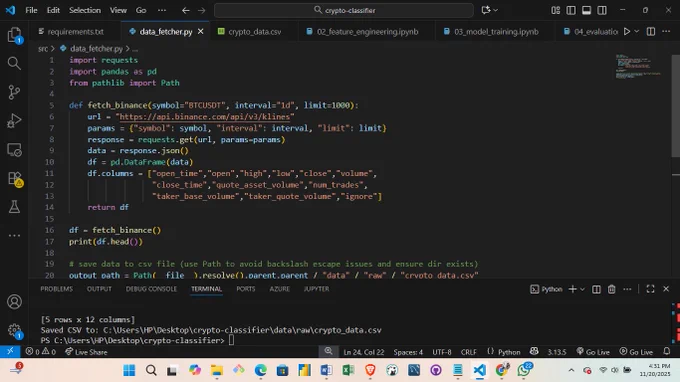Image resolution: width=680 pixels, height=382 pixels.
Task: Split the terminal
Action: (x=596, y=289)
